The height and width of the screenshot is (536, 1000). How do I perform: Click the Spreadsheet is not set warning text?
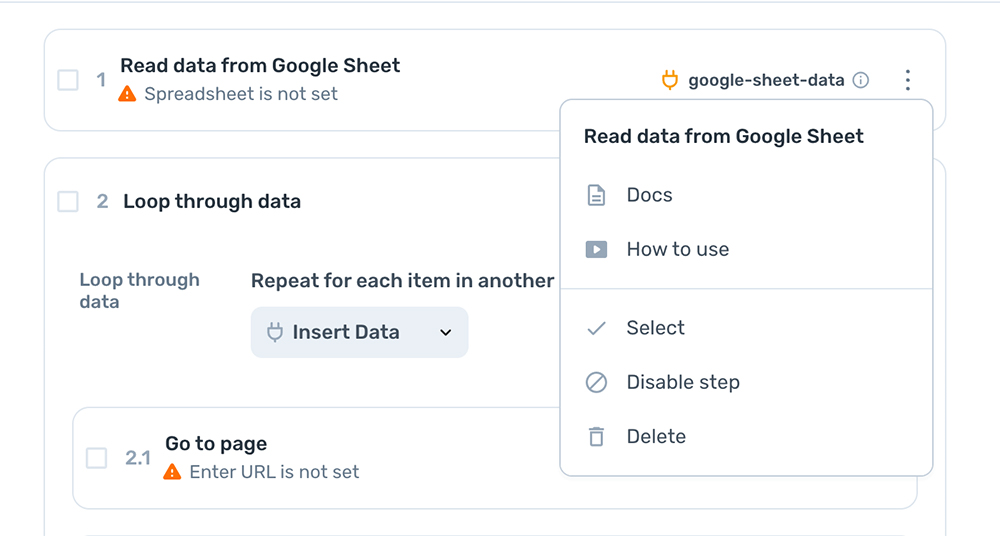coord(241,94)
